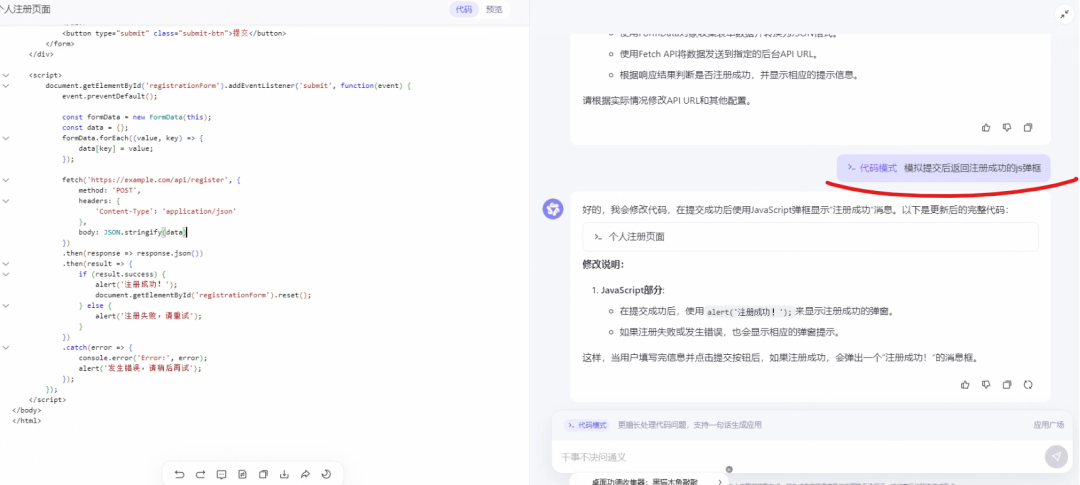1080x485 pixels.
Task: Fold the if (result.success) block
Action: 6,274
